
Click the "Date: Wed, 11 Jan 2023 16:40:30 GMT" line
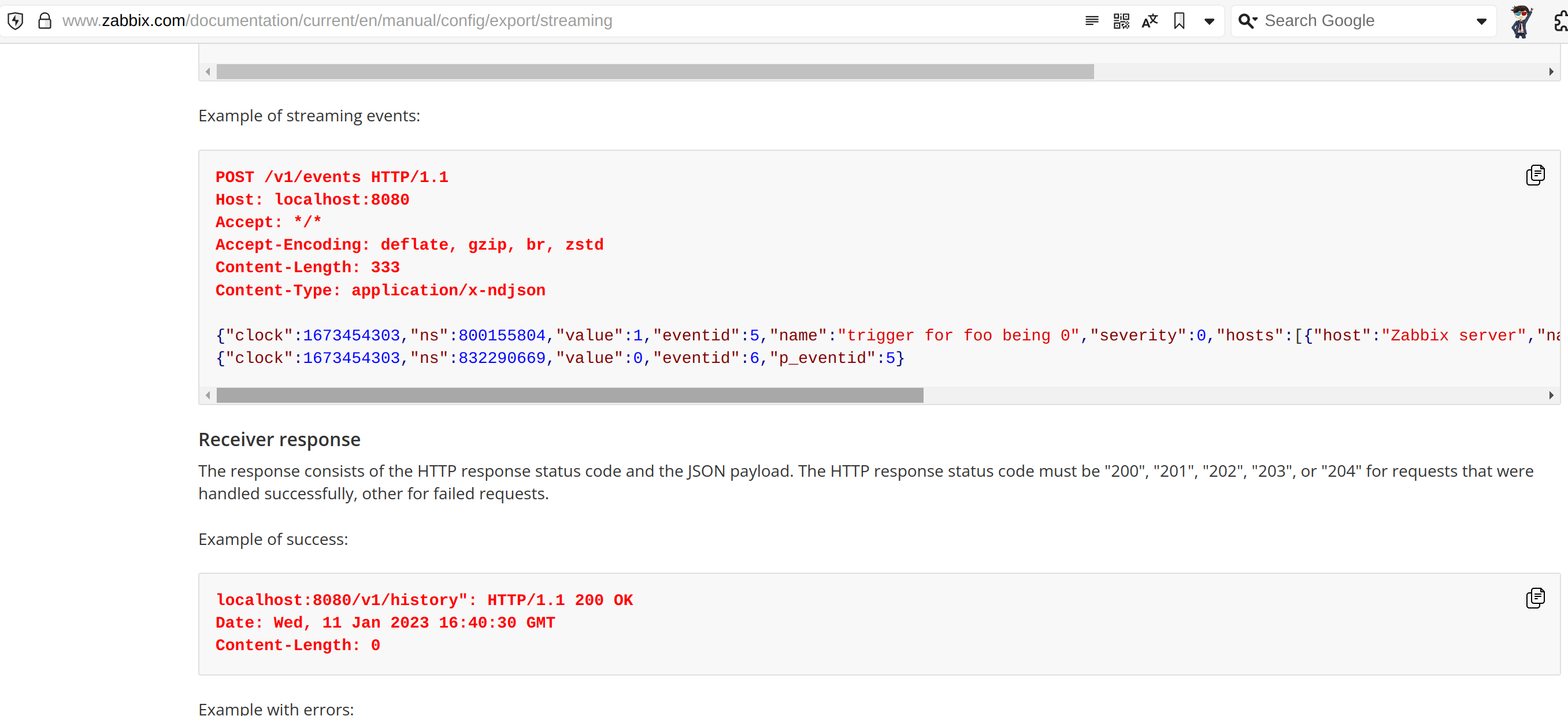[x=385, y=623]
